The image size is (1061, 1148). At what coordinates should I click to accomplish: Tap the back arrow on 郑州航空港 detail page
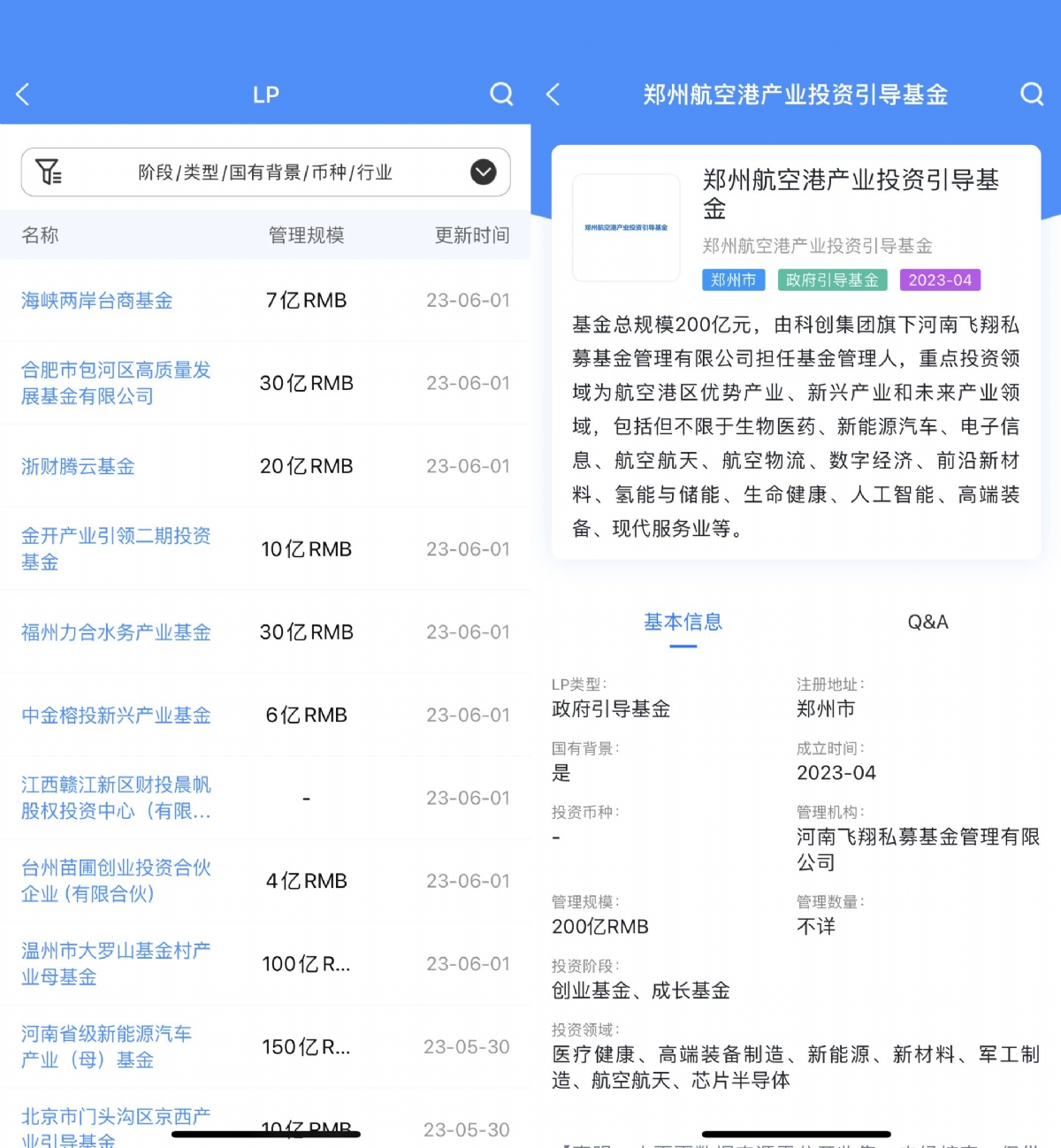553,96
